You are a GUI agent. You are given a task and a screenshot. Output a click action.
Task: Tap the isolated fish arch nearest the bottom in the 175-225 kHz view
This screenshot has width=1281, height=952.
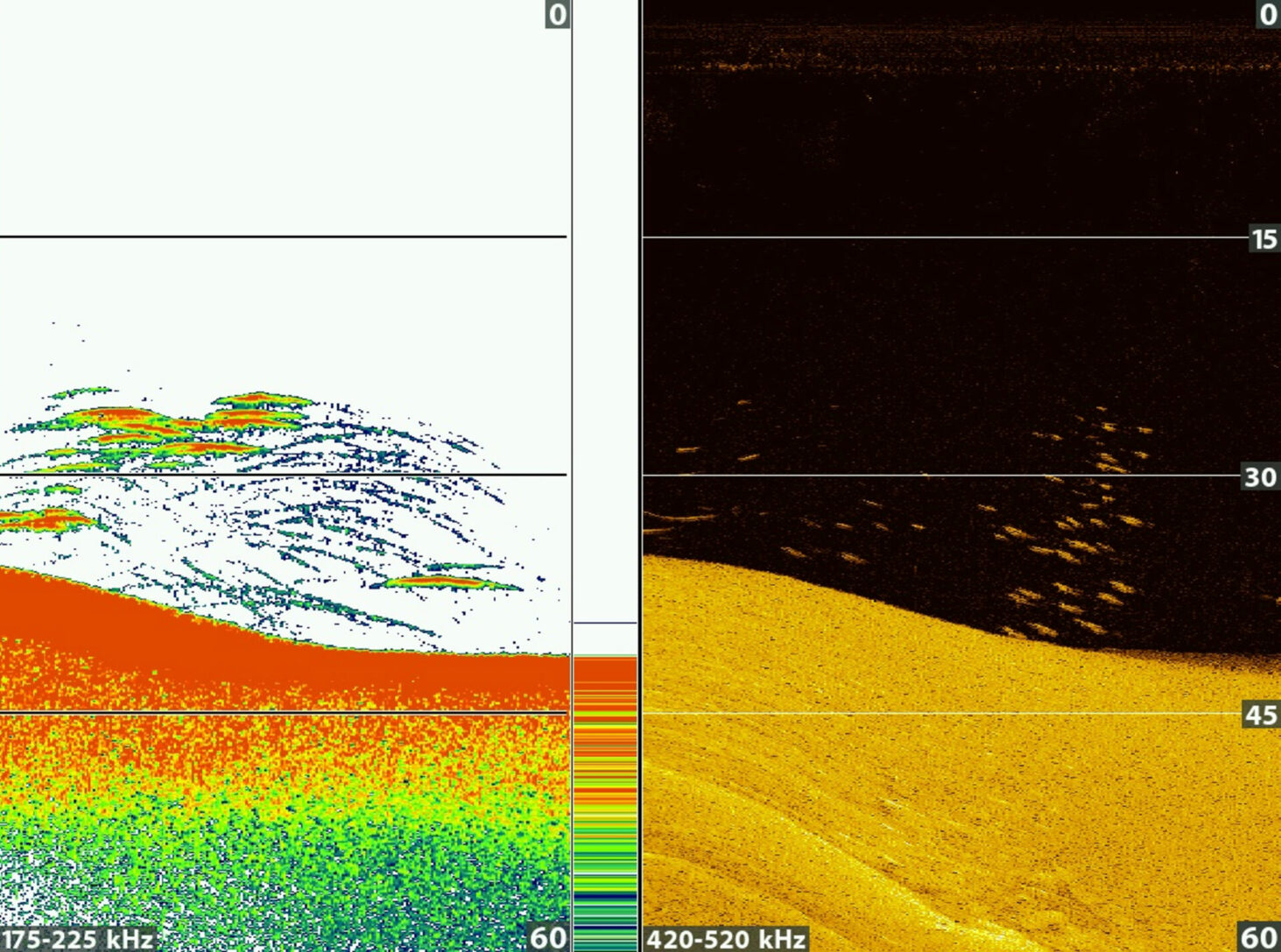[445, 582]
